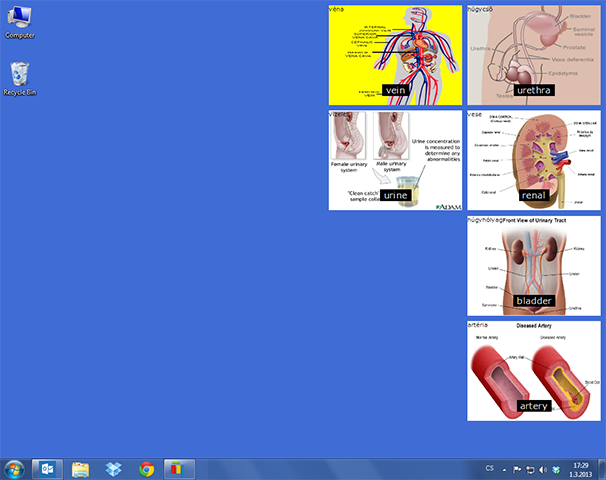This screenshot has width=606, height=480.
Task: Open Dropbox from the taskbar
Action: point(113,468)
